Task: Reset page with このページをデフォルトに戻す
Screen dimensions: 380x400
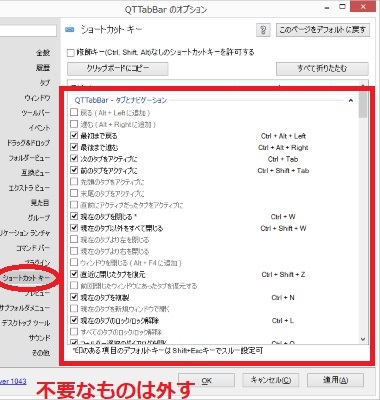Action: pyautogui.click(x=323, y=30)
